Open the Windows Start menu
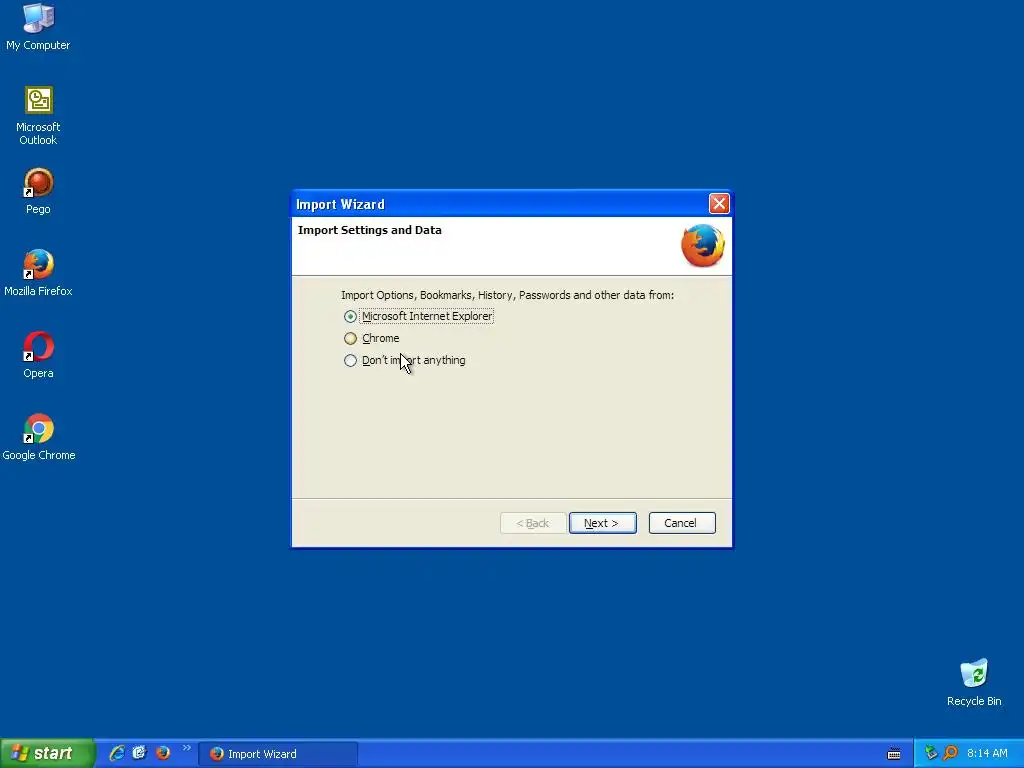Viewport: 1024px width, 768px height. click(x=47, y=753)
